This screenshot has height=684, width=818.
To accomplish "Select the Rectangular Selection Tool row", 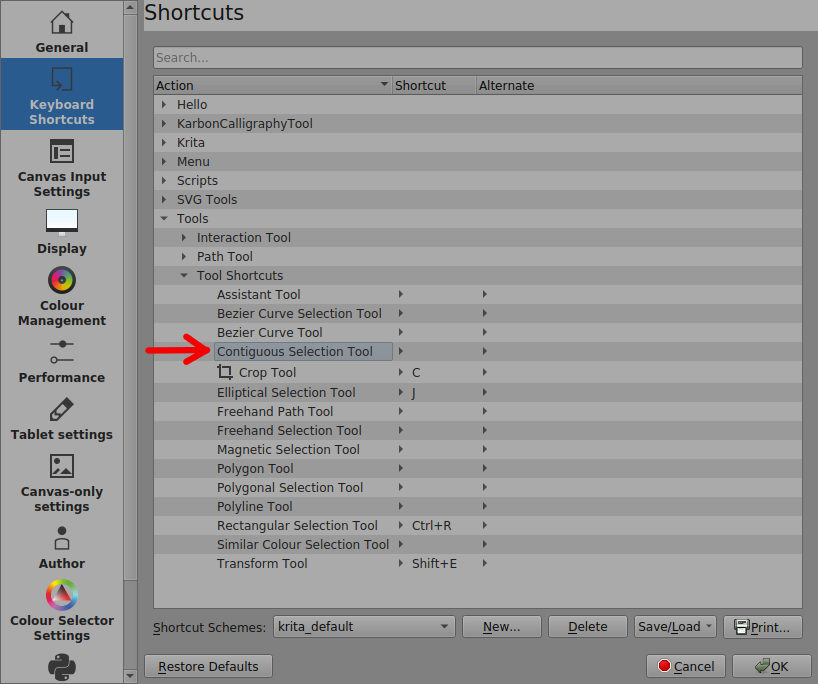I will [x=478, y=525].
